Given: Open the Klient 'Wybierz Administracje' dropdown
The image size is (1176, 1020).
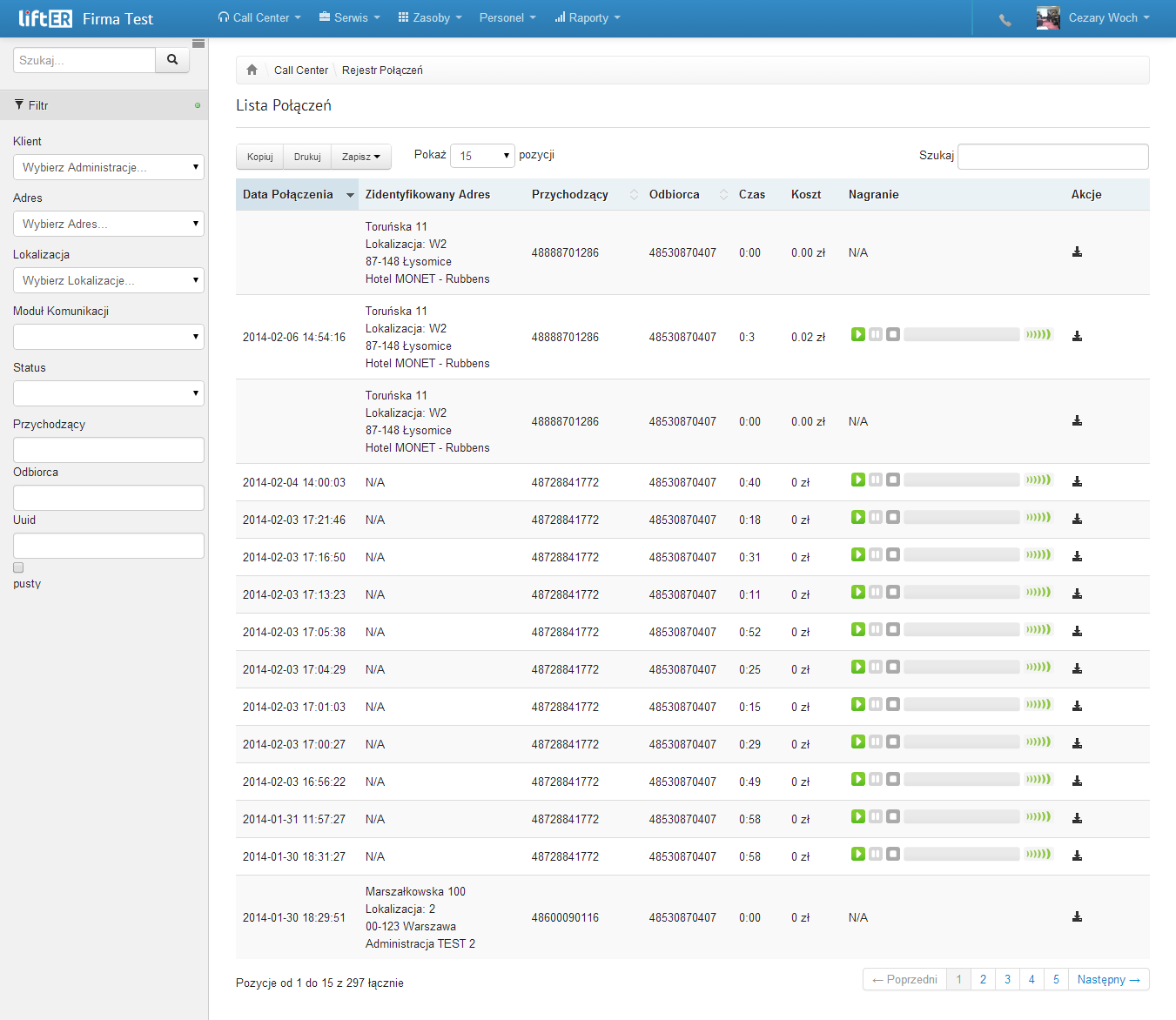Looking at the screenshot, I should point(109,167).
